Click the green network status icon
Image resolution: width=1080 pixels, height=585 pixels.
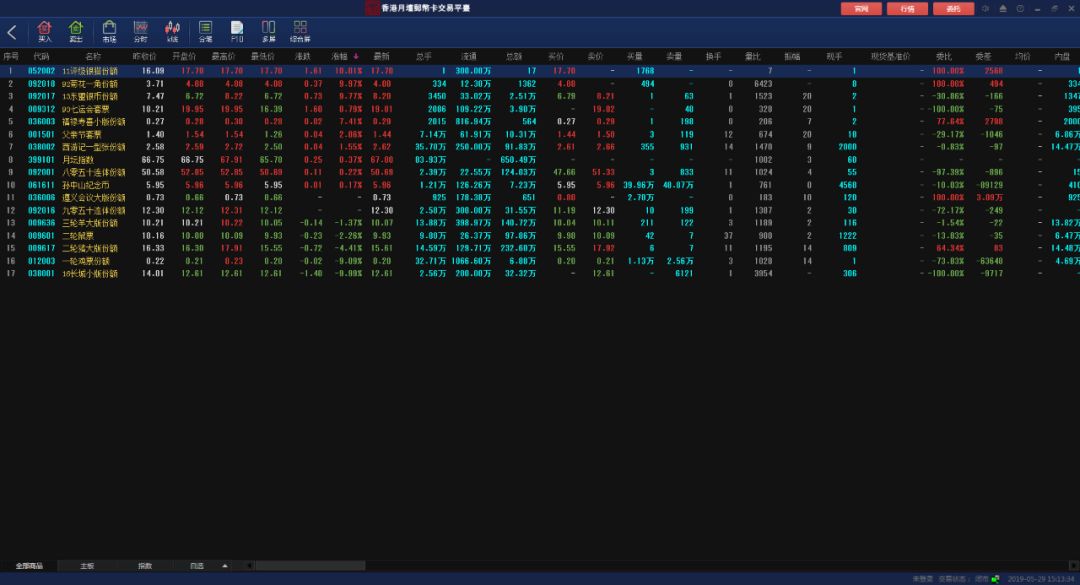click(x=995, y=579)
